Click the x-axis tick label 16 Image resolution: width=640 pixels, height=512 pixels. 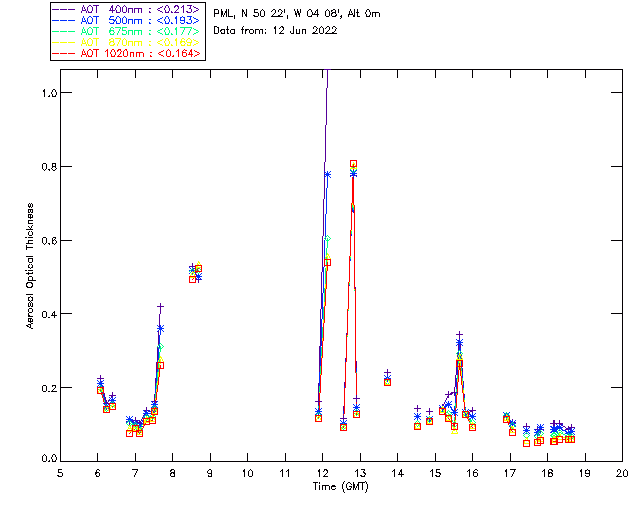[473, 473]
